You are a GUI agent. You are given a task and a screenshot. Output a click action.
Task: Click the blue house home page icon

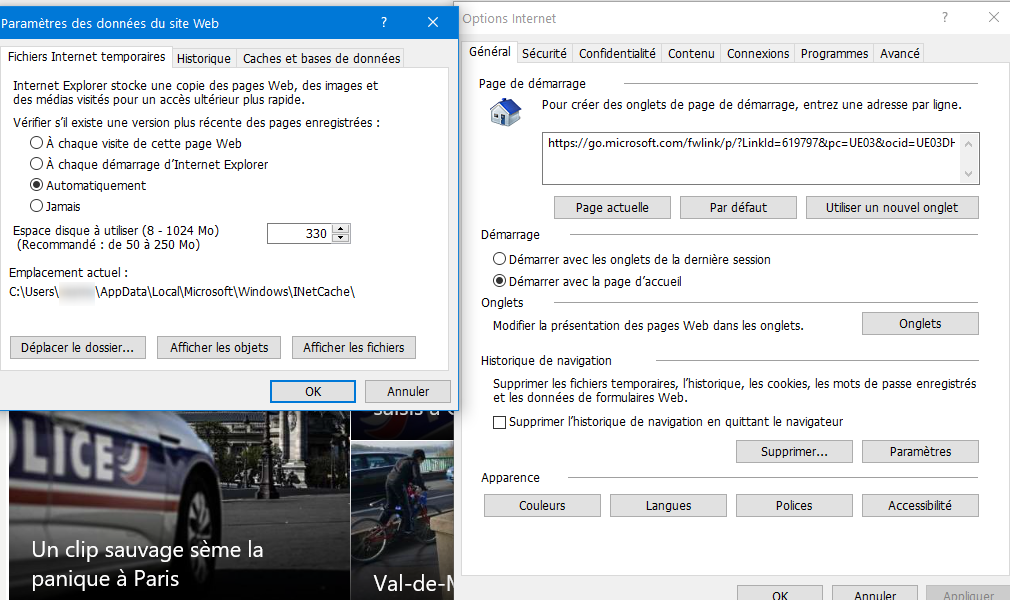[x=506, y=112]
